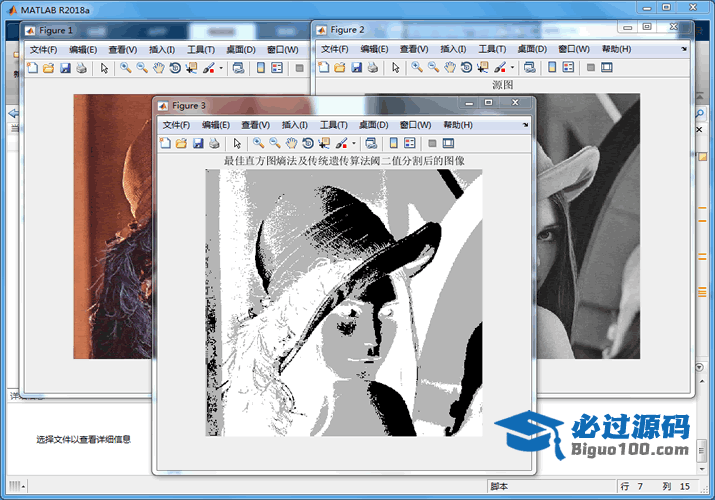Open Brush color dropdown arrow in Figure 1
Image resolution: width=715 pixels, height=500 pixels.
coord(221,69)
